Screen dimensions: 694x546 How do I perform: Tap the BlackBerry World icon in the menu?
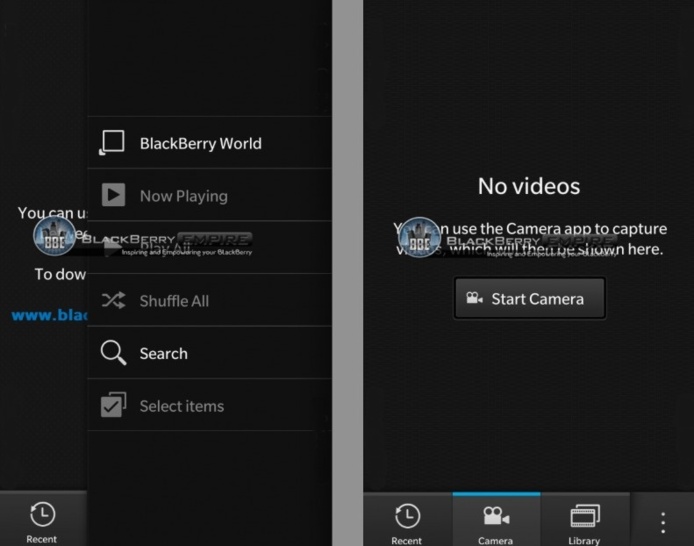coord(113,143)
